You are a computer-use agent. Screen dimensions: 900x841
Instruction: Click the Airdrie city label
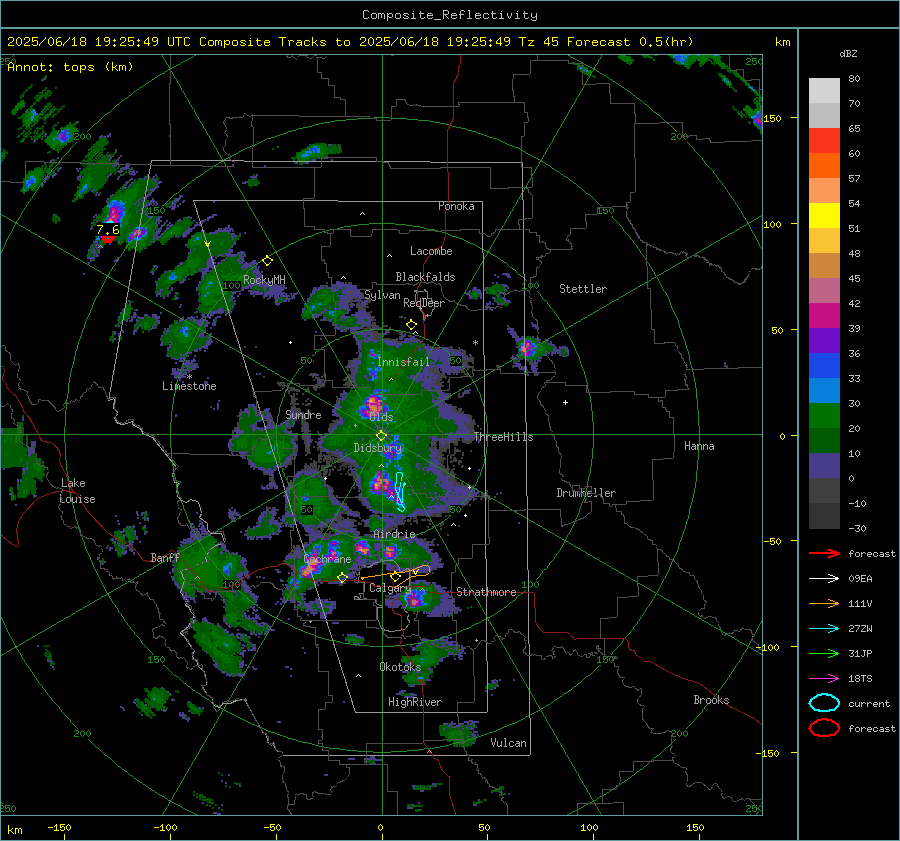394,534
